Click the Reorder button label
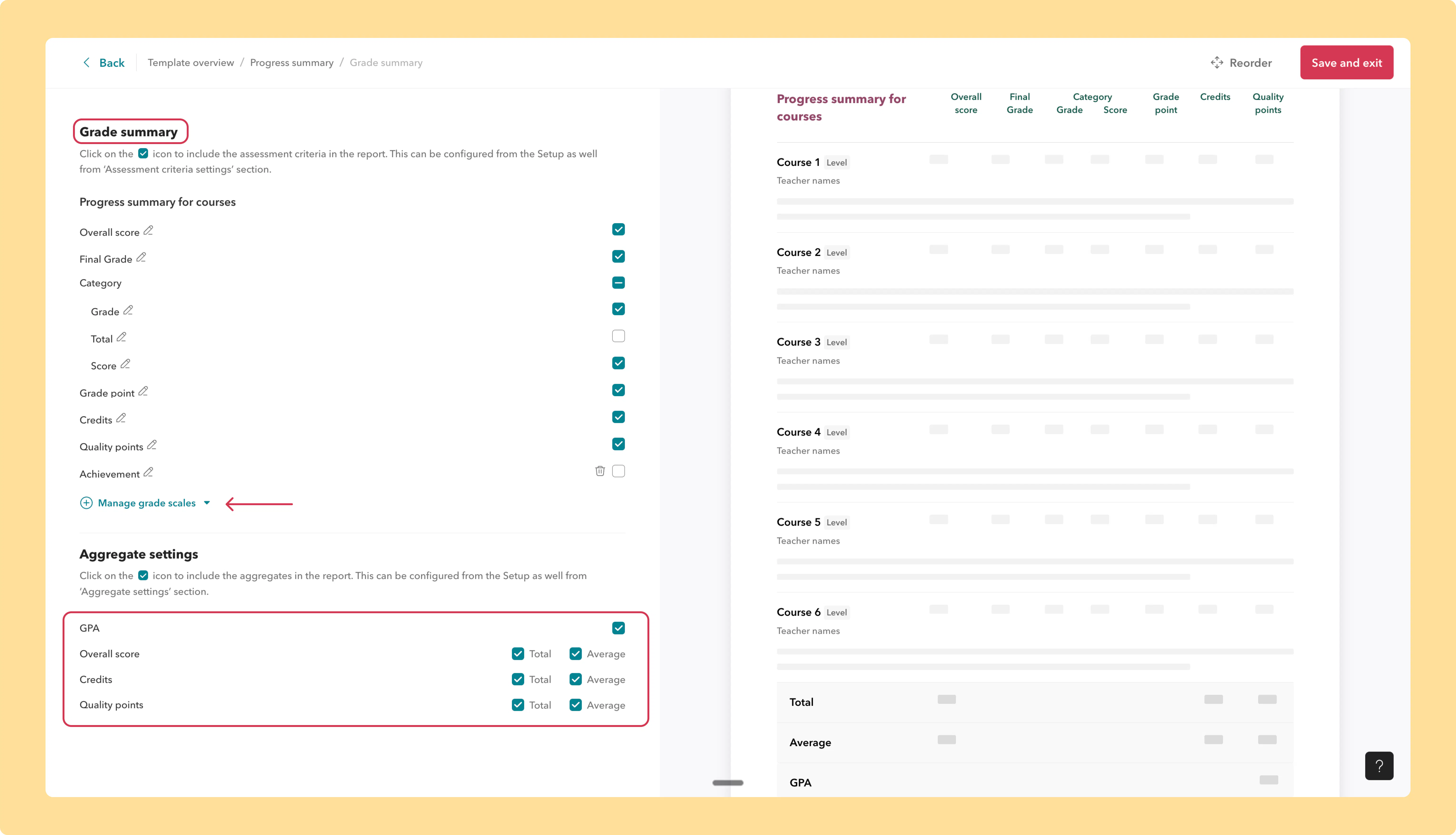The image size is (1456, 835). coord(1251,63)
